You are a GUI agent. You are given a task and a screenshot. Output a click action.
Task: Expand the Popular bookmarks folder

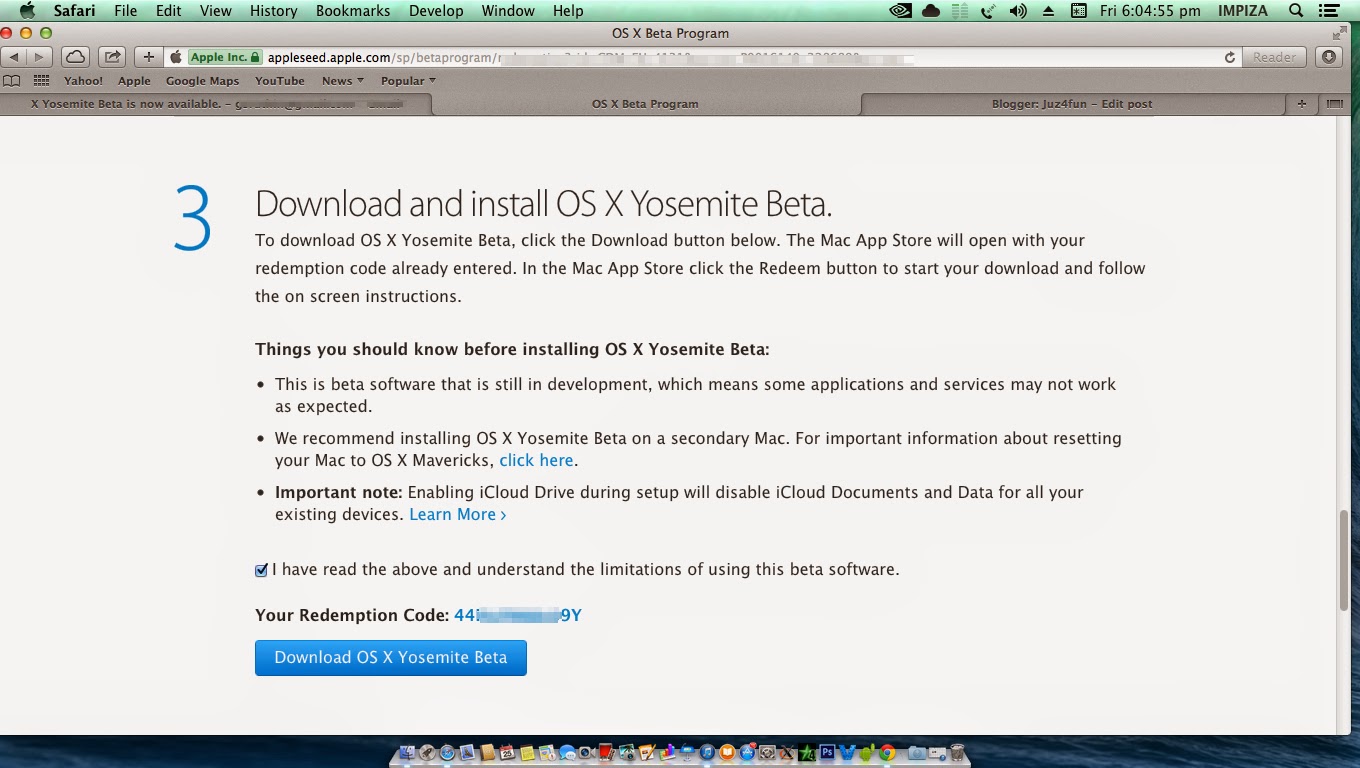[408, 81]
